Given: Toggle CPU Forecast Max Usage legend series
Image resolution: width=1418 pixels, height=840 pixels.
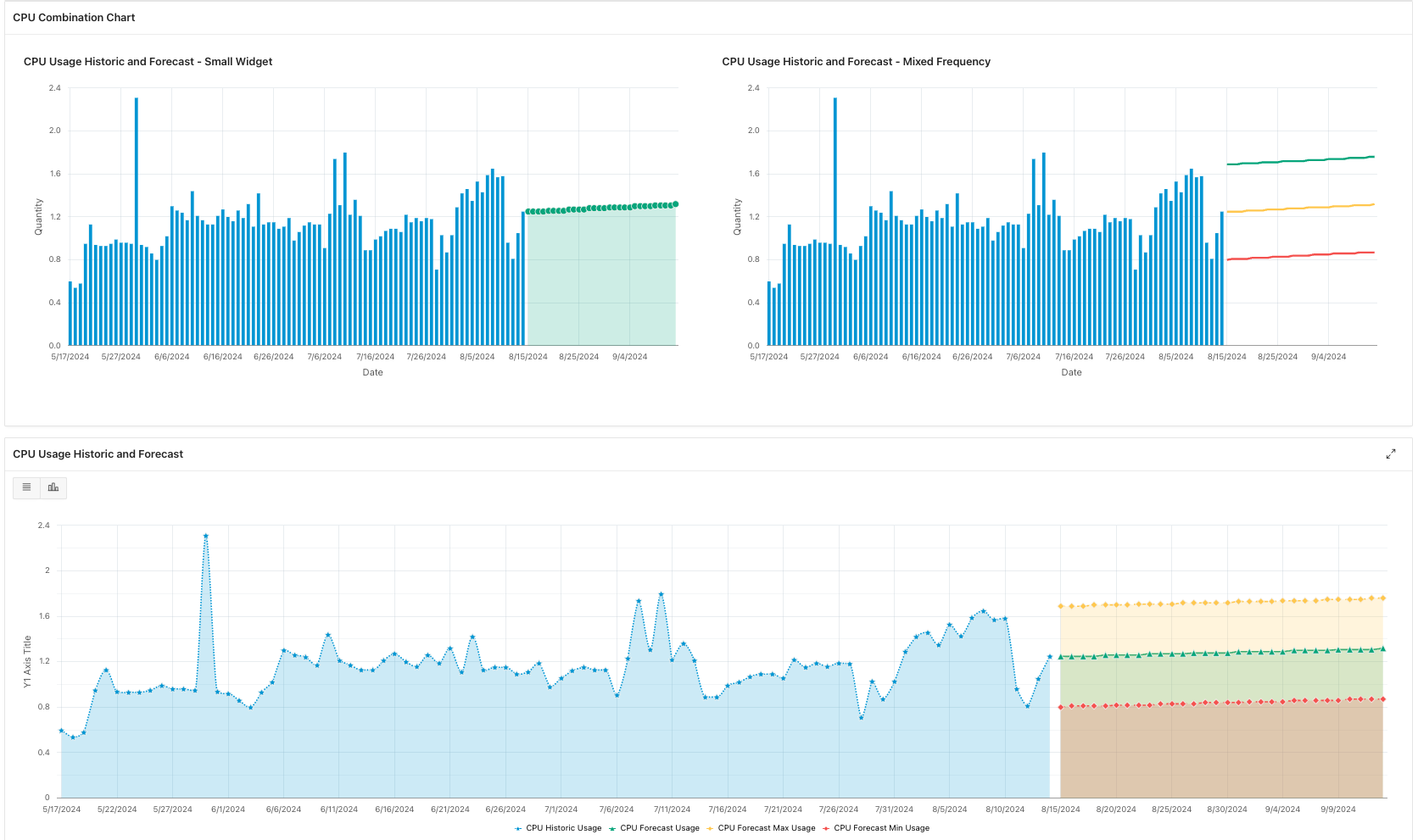Looking at the screenshot, I should pos(761,828).
